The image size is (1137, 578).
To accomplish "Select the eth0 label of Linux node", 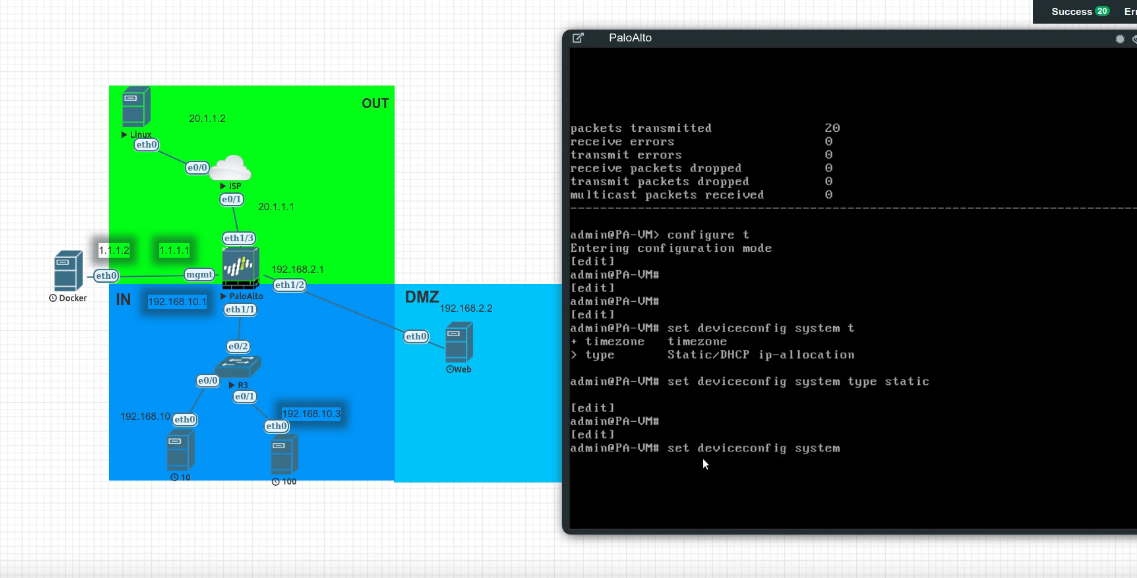I will [146, 145].
